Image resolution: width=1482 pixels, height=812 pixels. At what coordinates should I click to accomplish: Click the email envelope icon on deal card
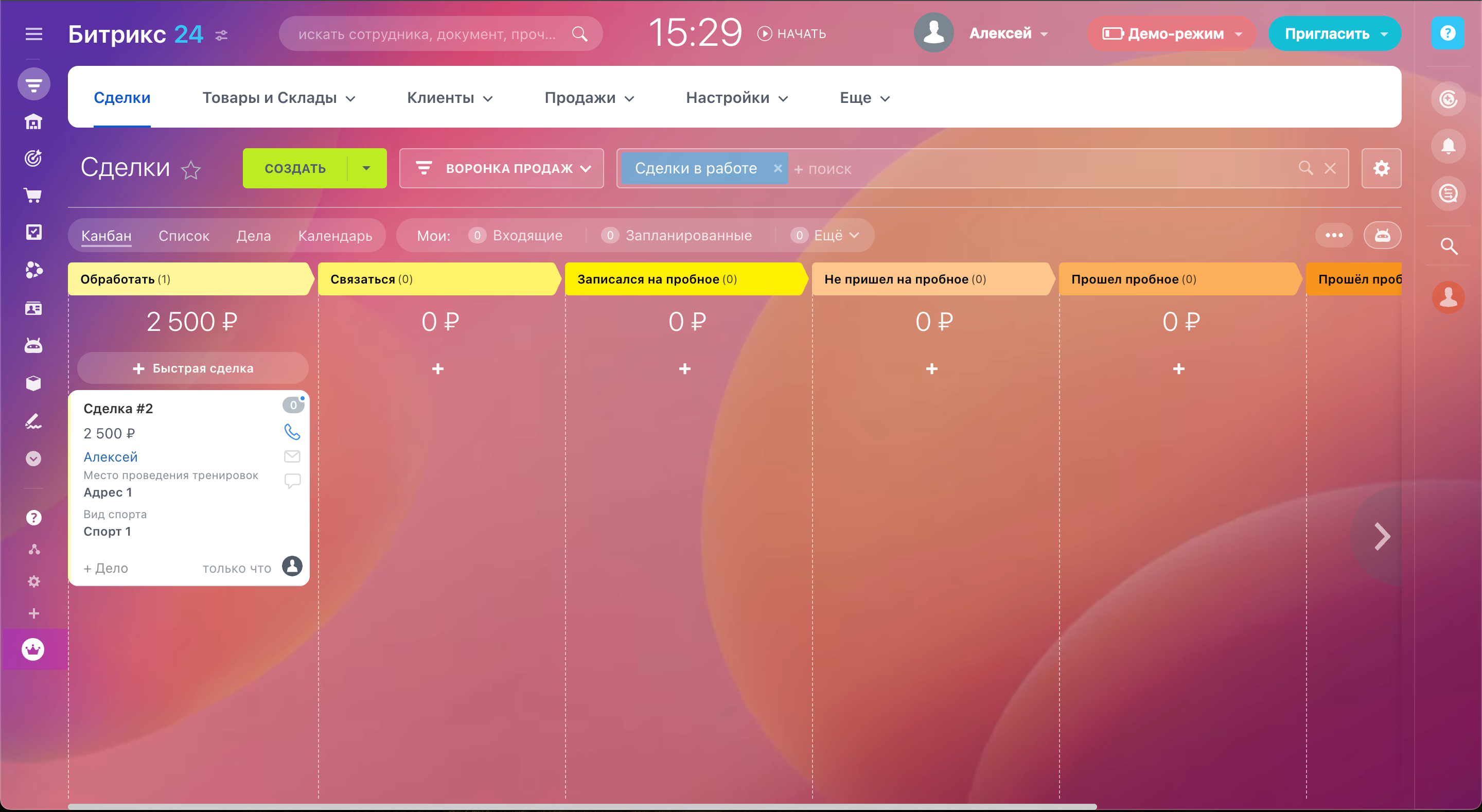(x=292, y=456)
